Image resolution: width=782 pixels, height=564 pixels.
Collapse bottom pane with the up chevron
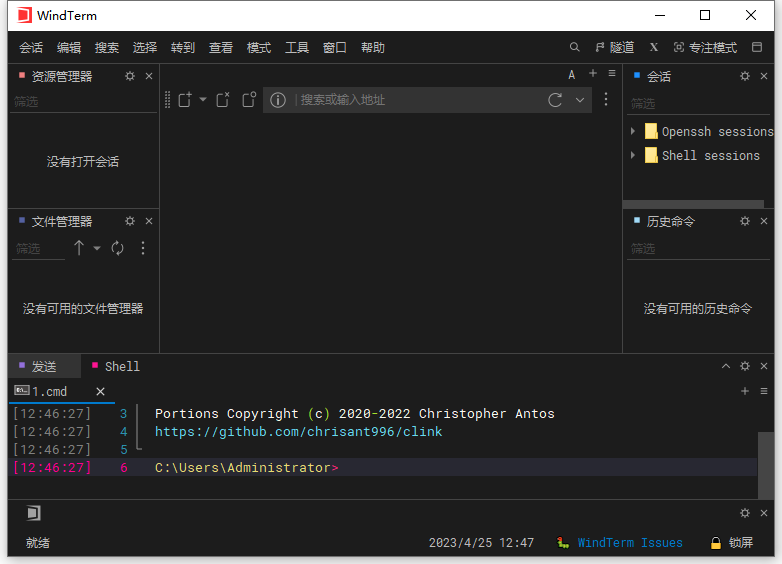tap(726, 367)
